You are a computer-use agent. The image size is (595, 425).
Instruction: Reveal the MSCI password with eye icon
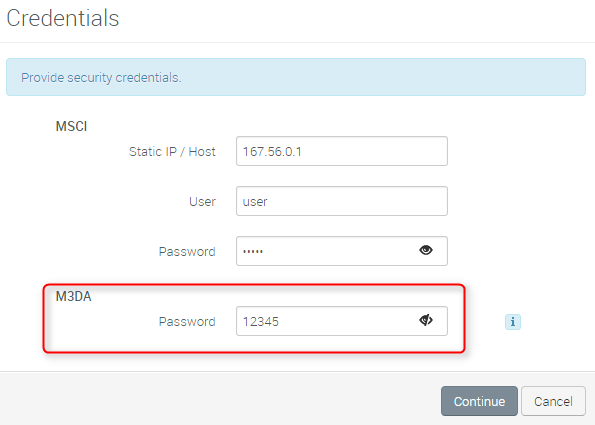[426, 250]
